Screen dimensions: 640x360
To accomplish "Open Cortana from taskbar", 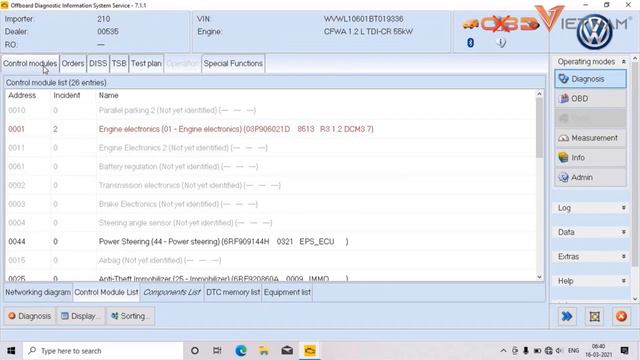I will (x=195, y=351).
